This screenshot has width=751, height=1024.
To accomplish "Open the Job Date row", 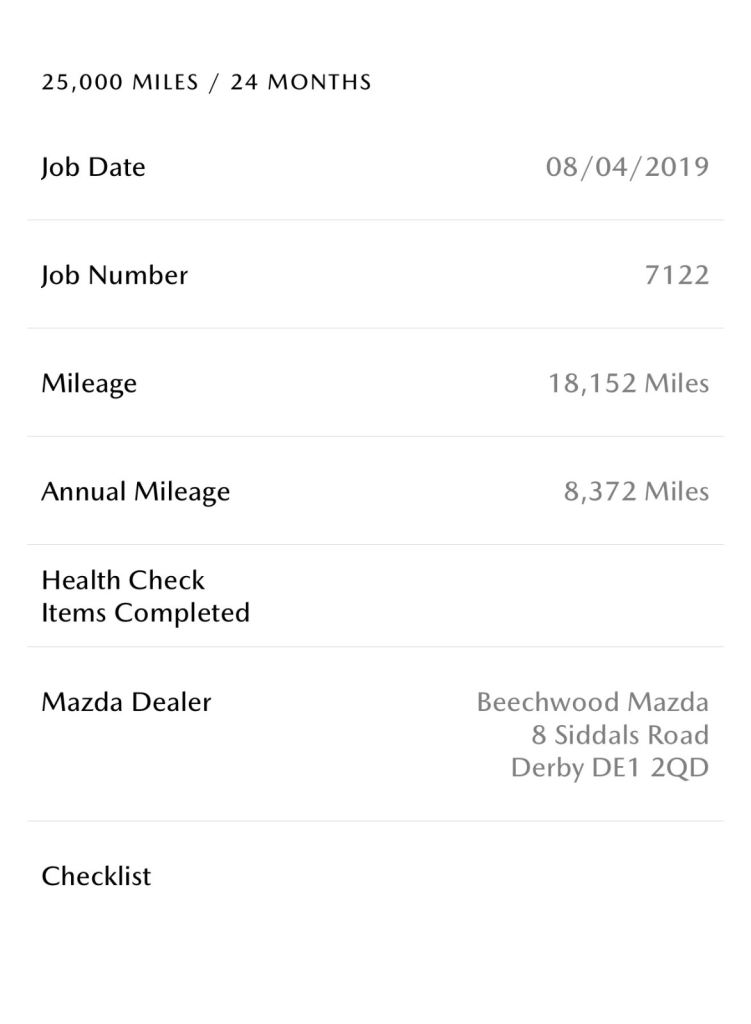I will tap(376, 167).
